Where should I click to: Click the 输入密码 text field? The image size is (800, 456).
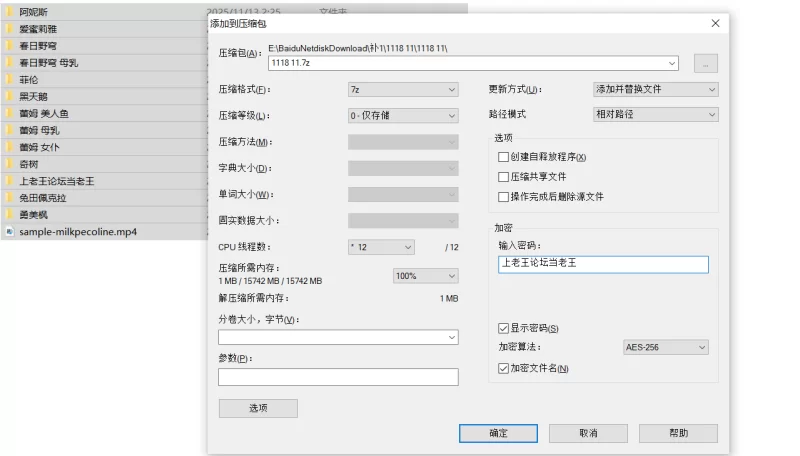(x=603, y=264)
